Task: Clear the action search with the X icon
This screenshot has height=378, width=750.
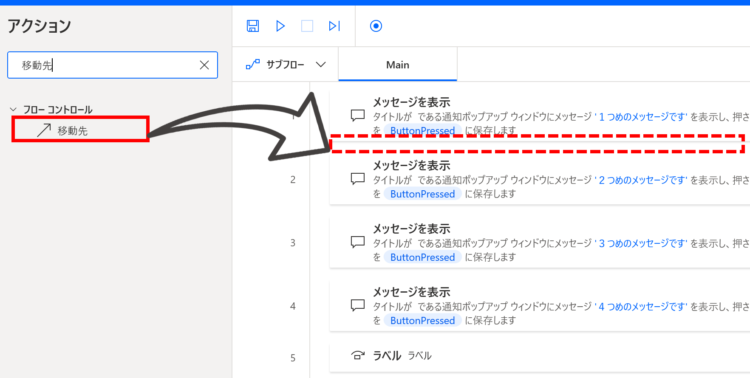Action: [204, 65]
